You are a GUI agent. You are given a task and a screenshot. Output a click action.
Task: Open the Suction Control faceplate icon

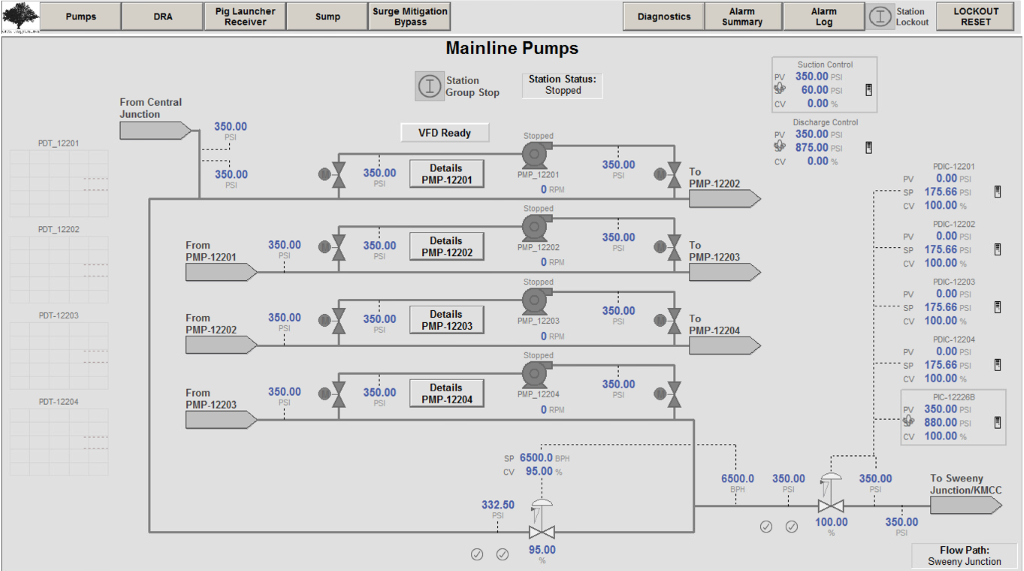[x=868, y=90]
